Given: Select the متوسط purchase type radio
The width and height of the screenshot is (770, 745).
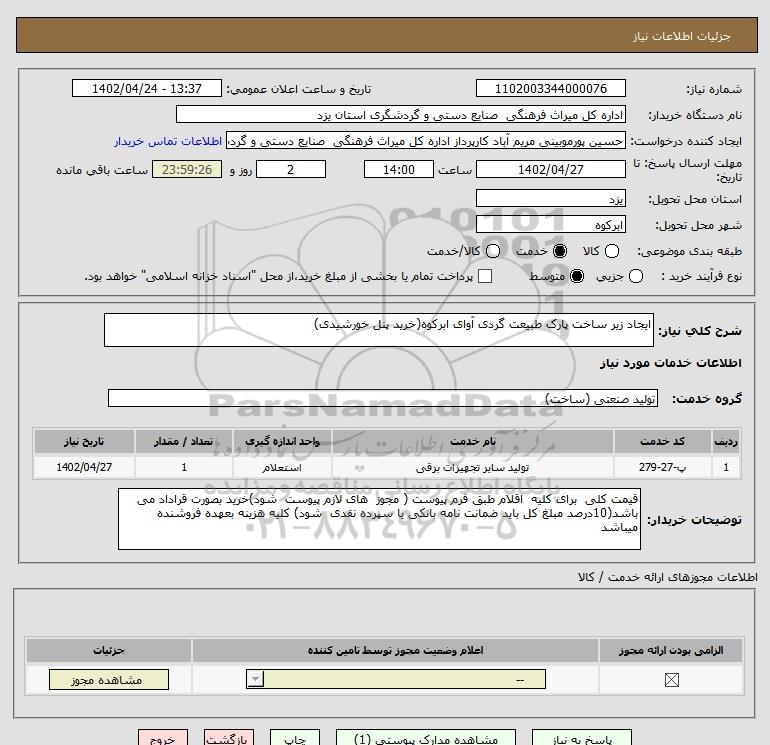Looking at the screenshot, I should click(x=577, y=276).
